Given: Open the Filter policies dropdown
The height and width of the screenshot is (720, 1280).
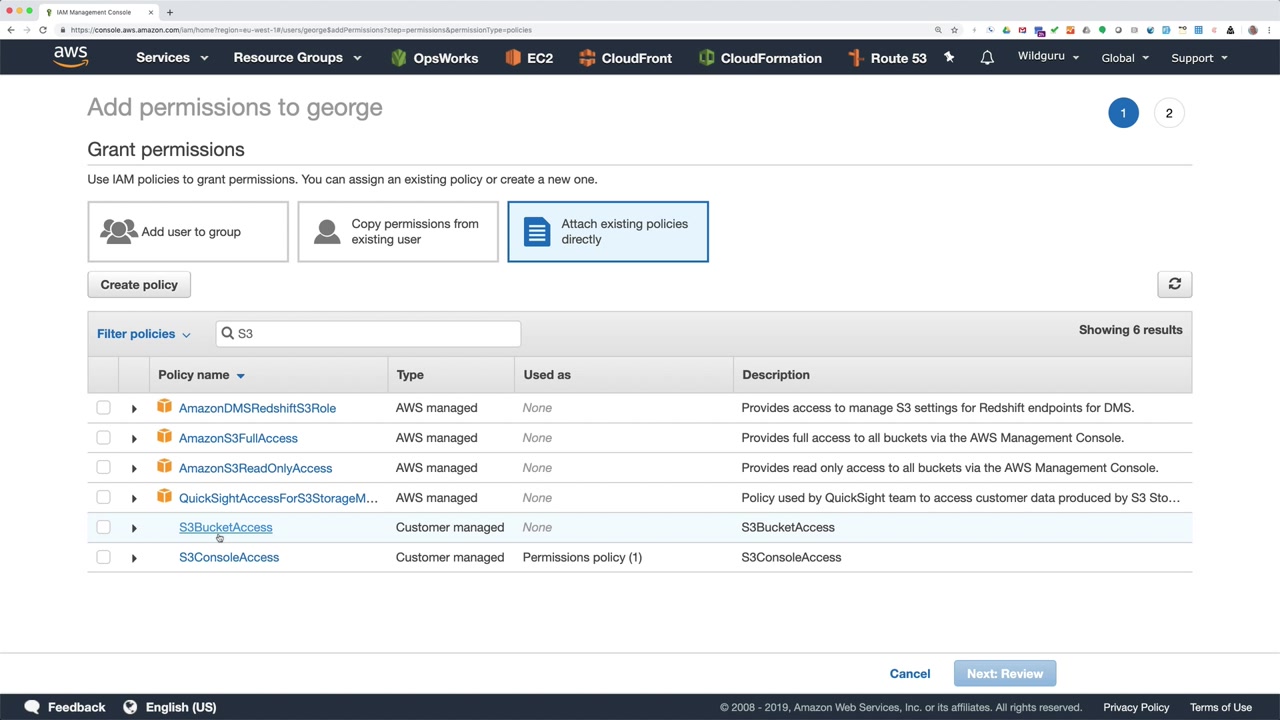Looking at the screenshot, I should pyautogui.click(x=143, y=334).
